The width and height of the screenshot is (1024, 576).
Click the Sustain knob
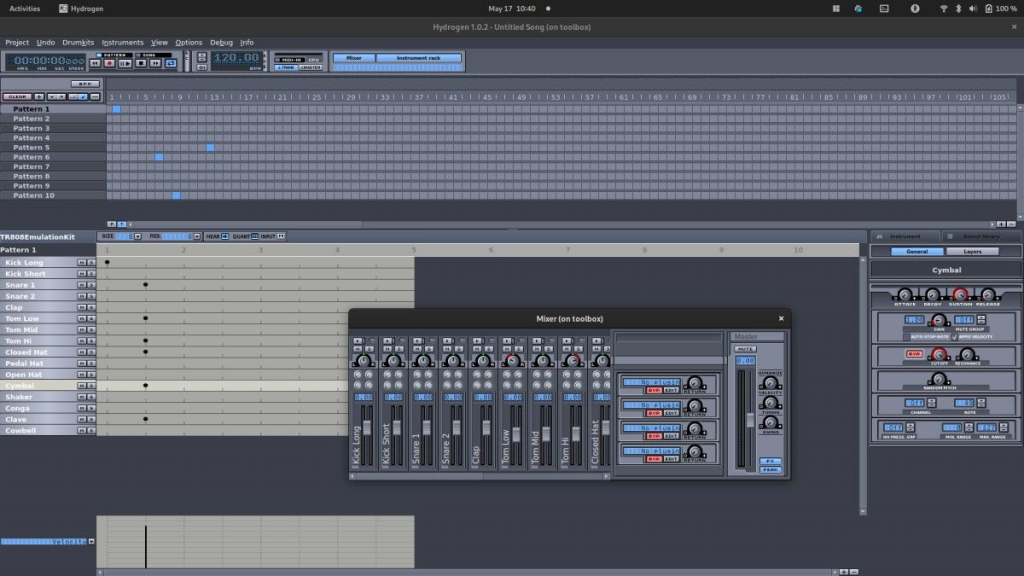coord(960,295)
